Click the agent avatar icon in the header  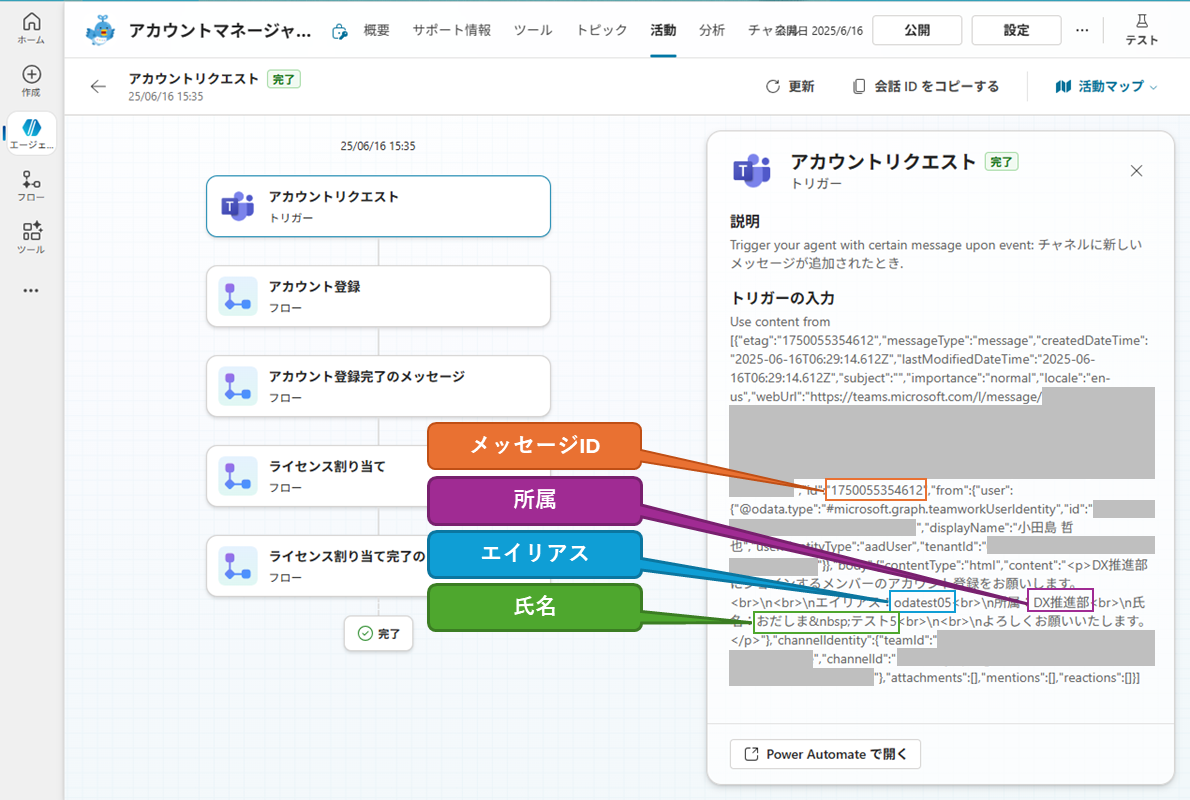click(x=101, y=30)
